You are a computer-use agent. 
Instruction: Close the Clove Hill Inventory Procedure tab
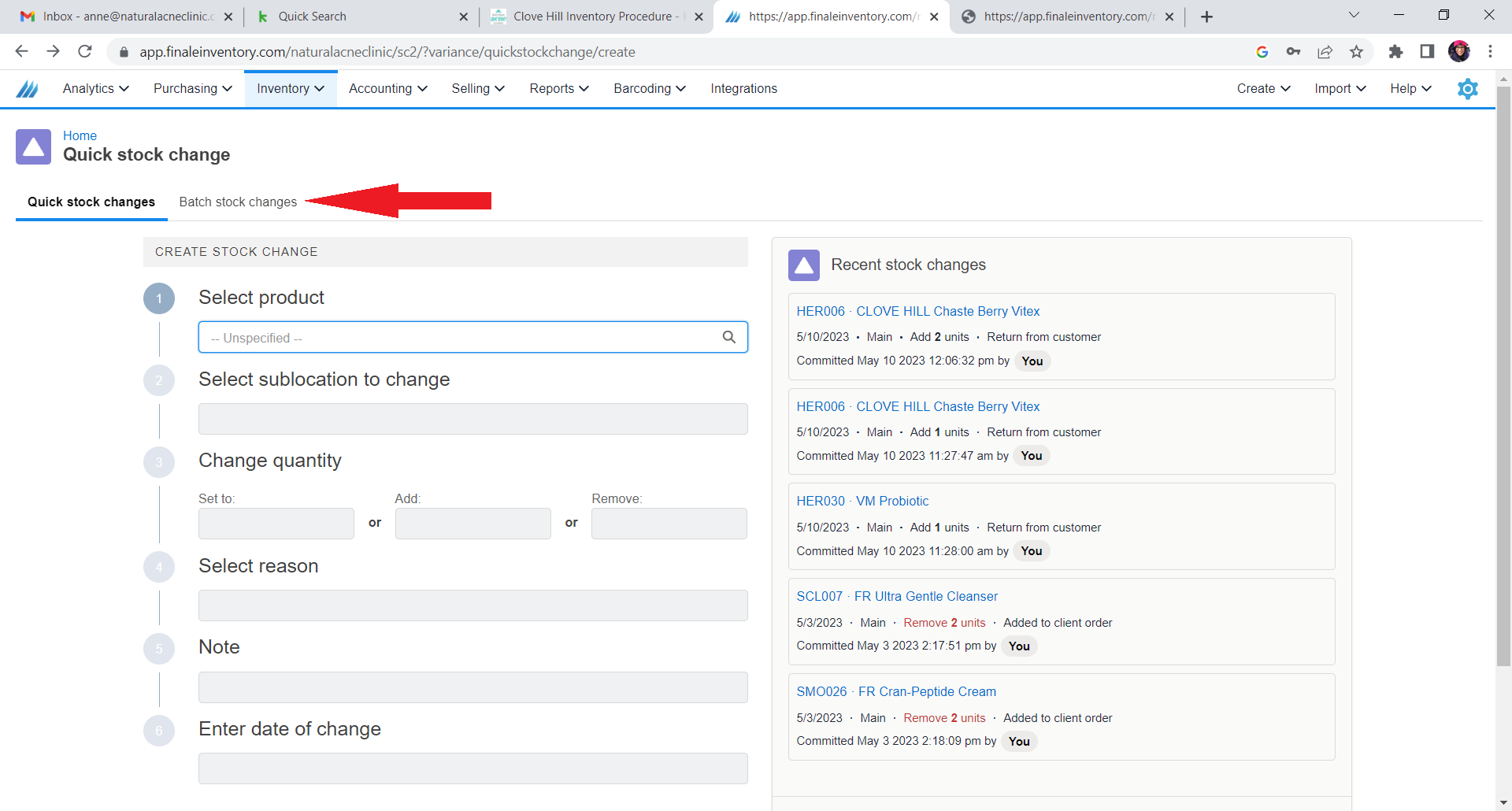pos(699,17)
